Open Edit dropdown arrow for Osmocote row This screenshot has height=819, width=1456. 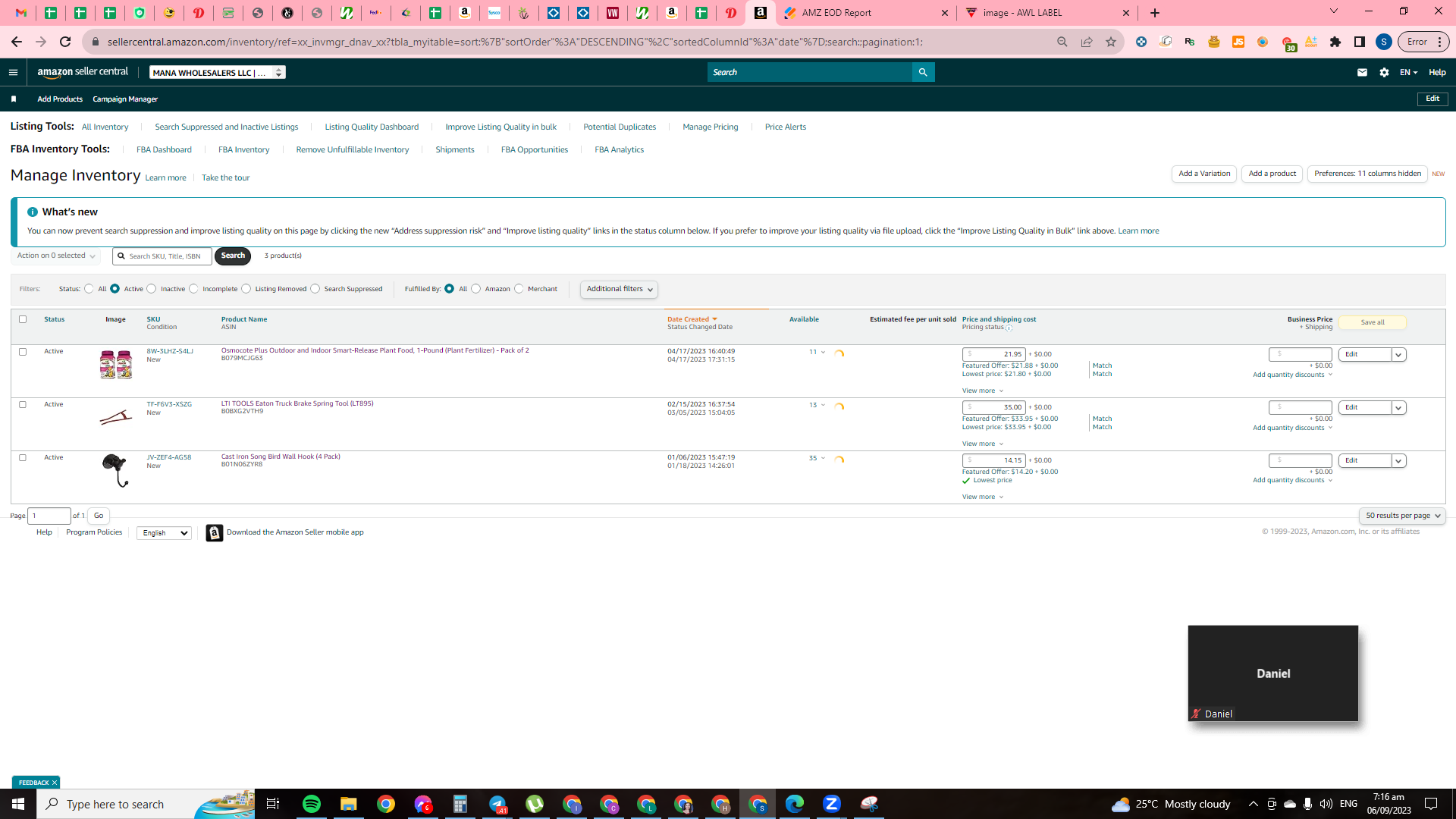point(1398,355)
